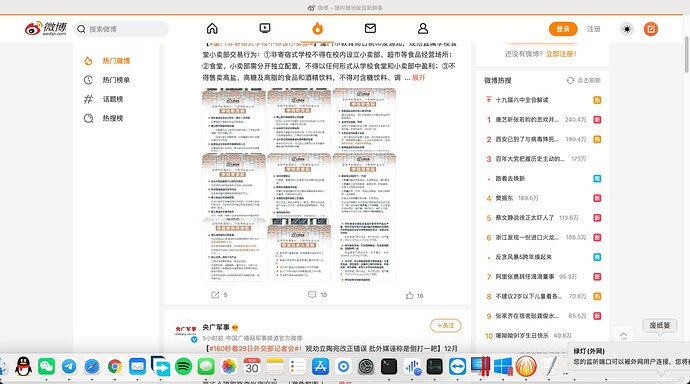Open the profile person icon
Screen dimensions: 690x384
tap(423, 29)
